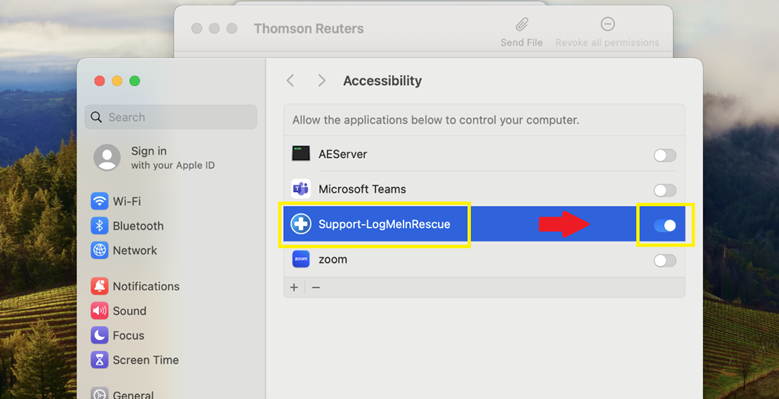779x399 pixels.
Task: Click the Search field in sidebar
Action: pos(171,117)
